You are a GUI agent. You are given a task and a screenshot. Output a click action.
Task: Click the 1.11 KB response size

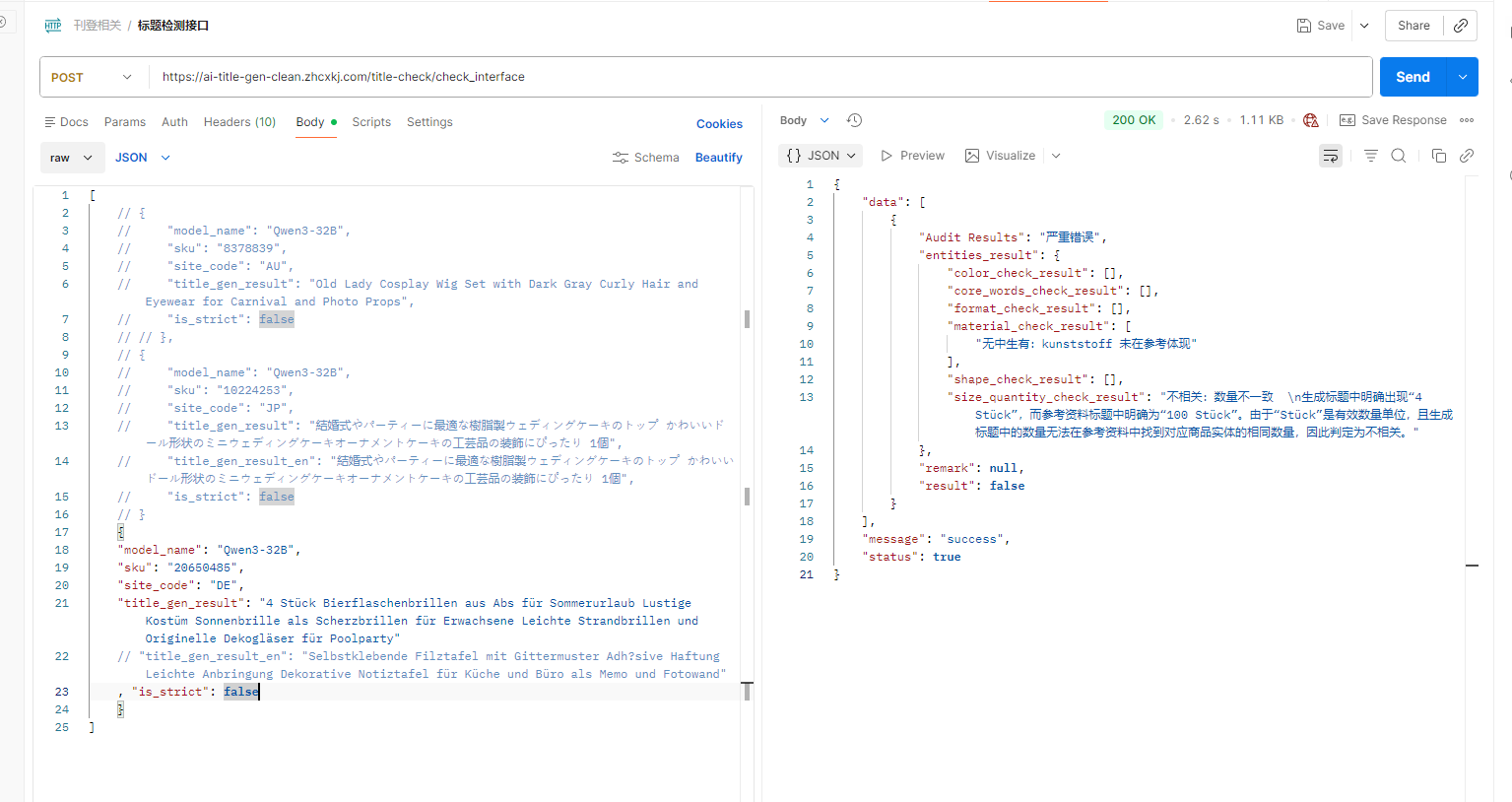(x=1261, y=120)
